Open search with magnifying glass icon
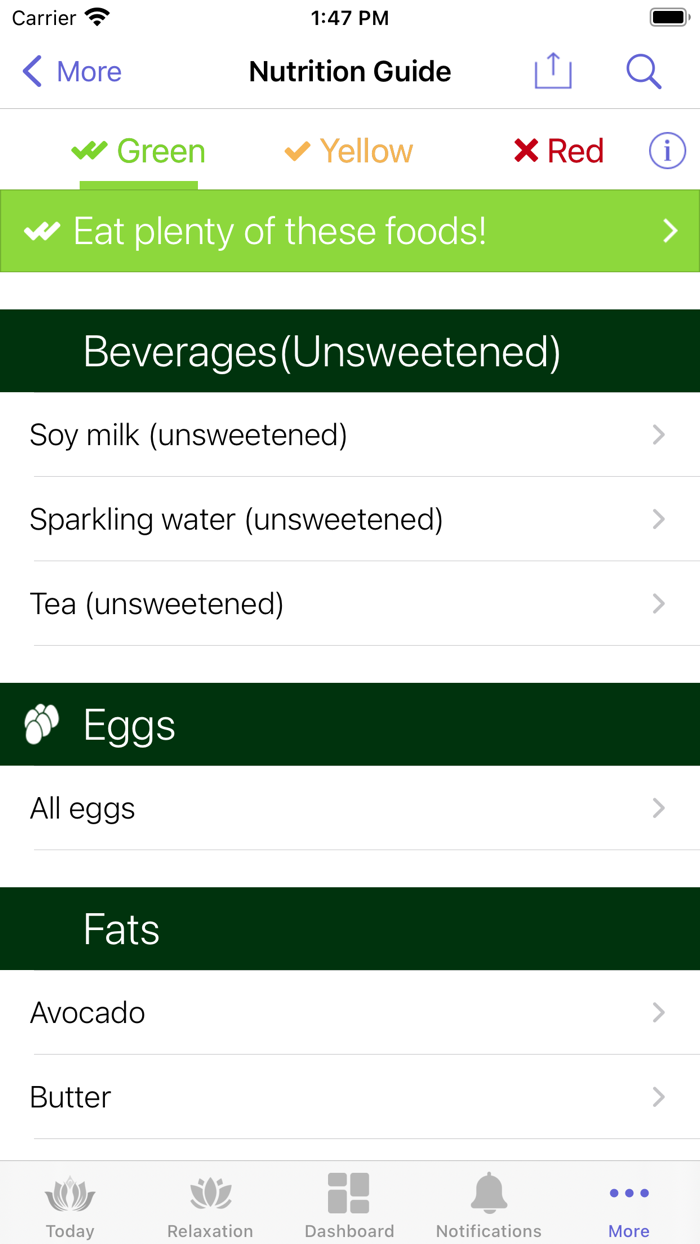 [643, 71]
